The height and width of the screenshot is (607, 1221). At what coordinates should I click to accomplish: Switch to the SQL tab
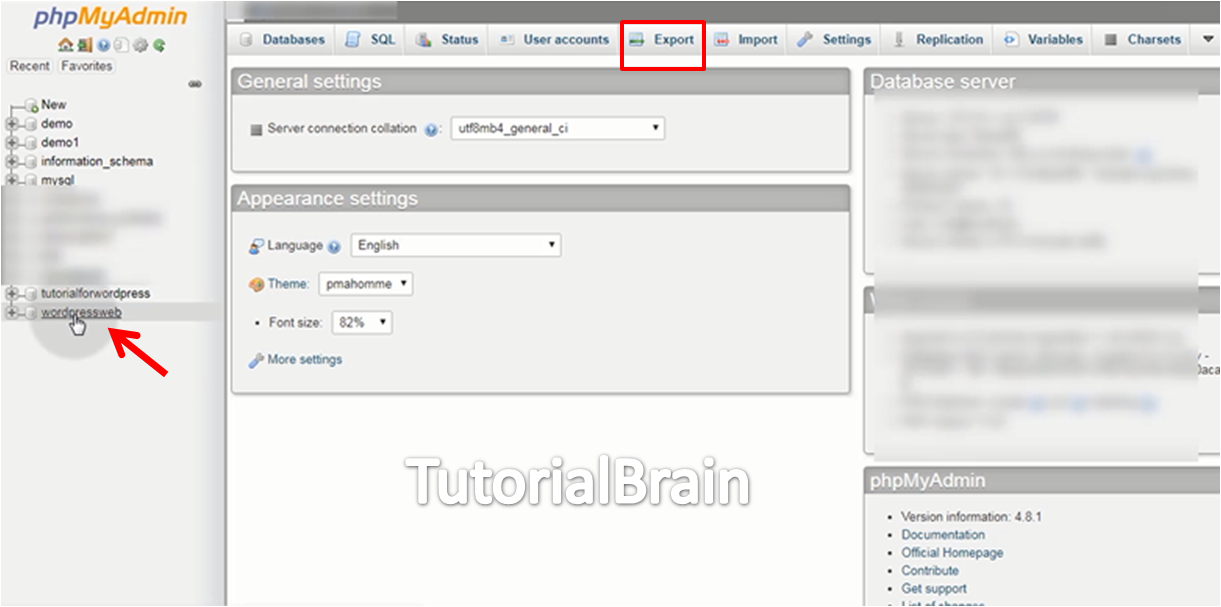click(x=371, y=40)
